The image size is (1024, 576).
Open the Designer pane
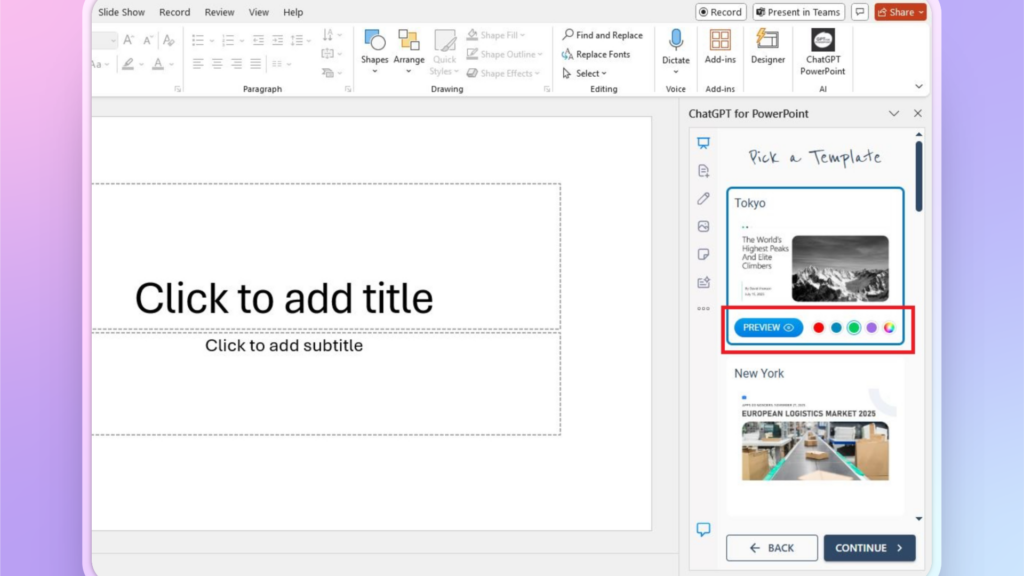pos(767,46)
